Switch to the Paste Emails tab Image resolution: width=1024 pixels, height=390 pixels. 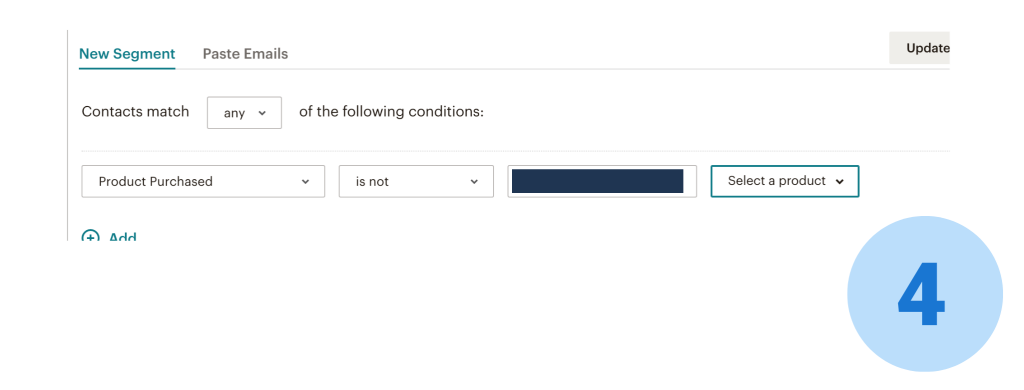pos(246,54)
